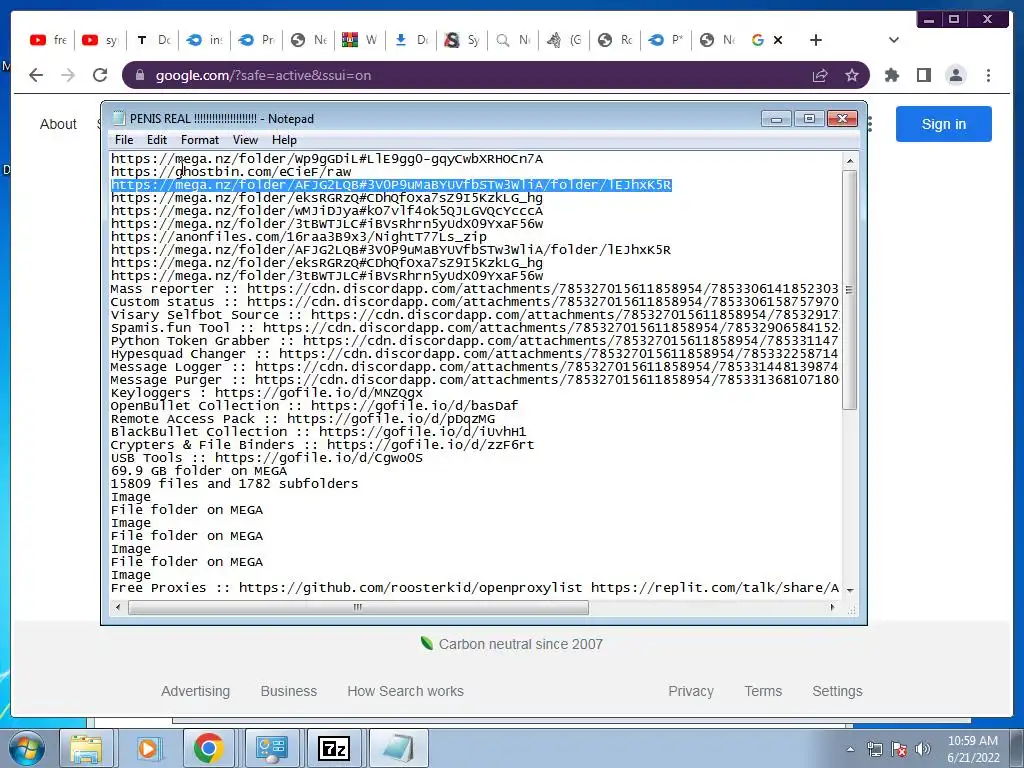Open the Chrome tab search chevron
Viewport: 1024px width, 768px height.
894,40
